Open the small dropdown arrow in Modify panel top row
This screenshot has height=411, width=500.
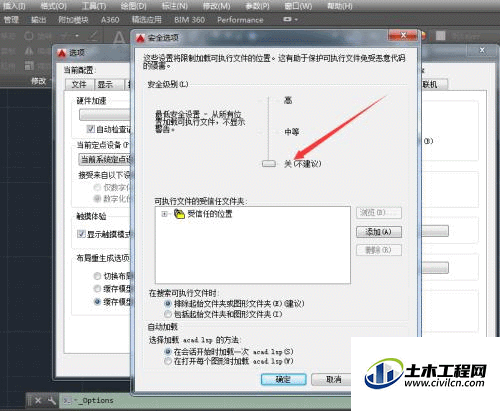click(x=77, y=36)
